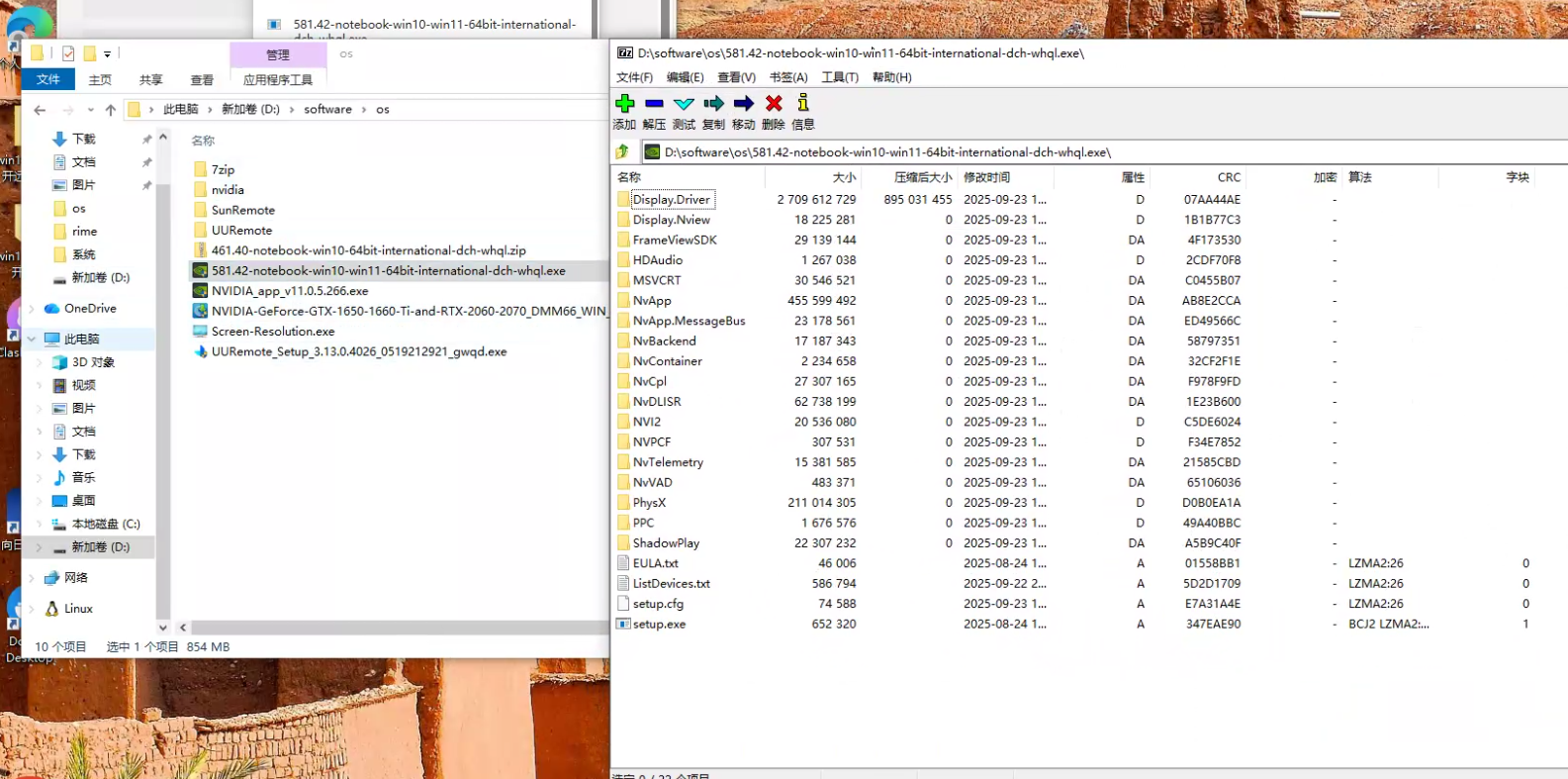Click the 7-Zip Delete (删除) icon
1568x779 pixels.
774,104
